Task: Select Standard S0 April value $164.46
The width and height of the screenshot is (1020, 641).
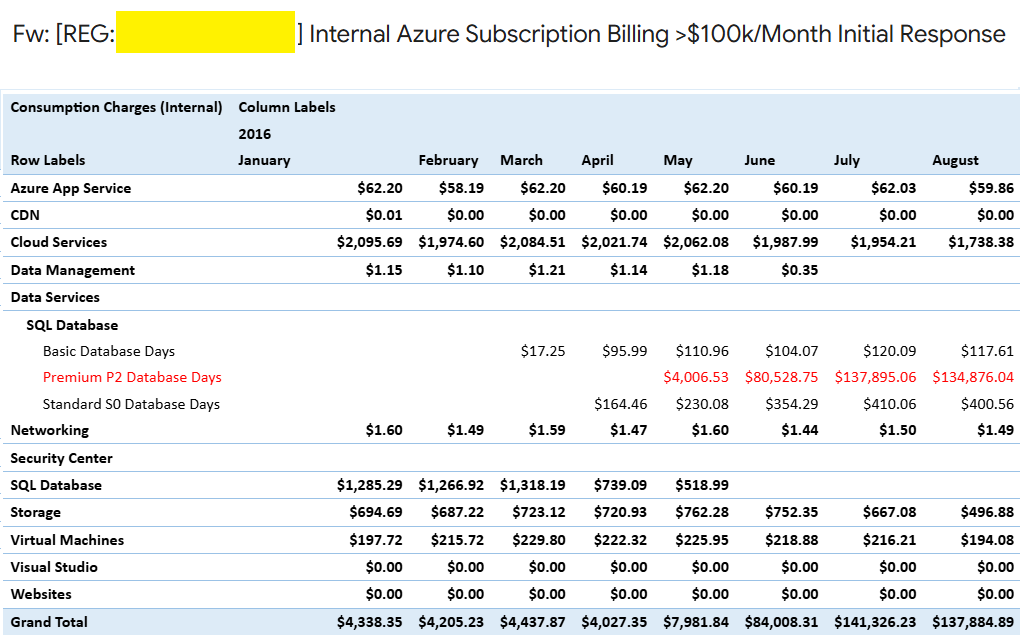Action: tap(621, 404)
